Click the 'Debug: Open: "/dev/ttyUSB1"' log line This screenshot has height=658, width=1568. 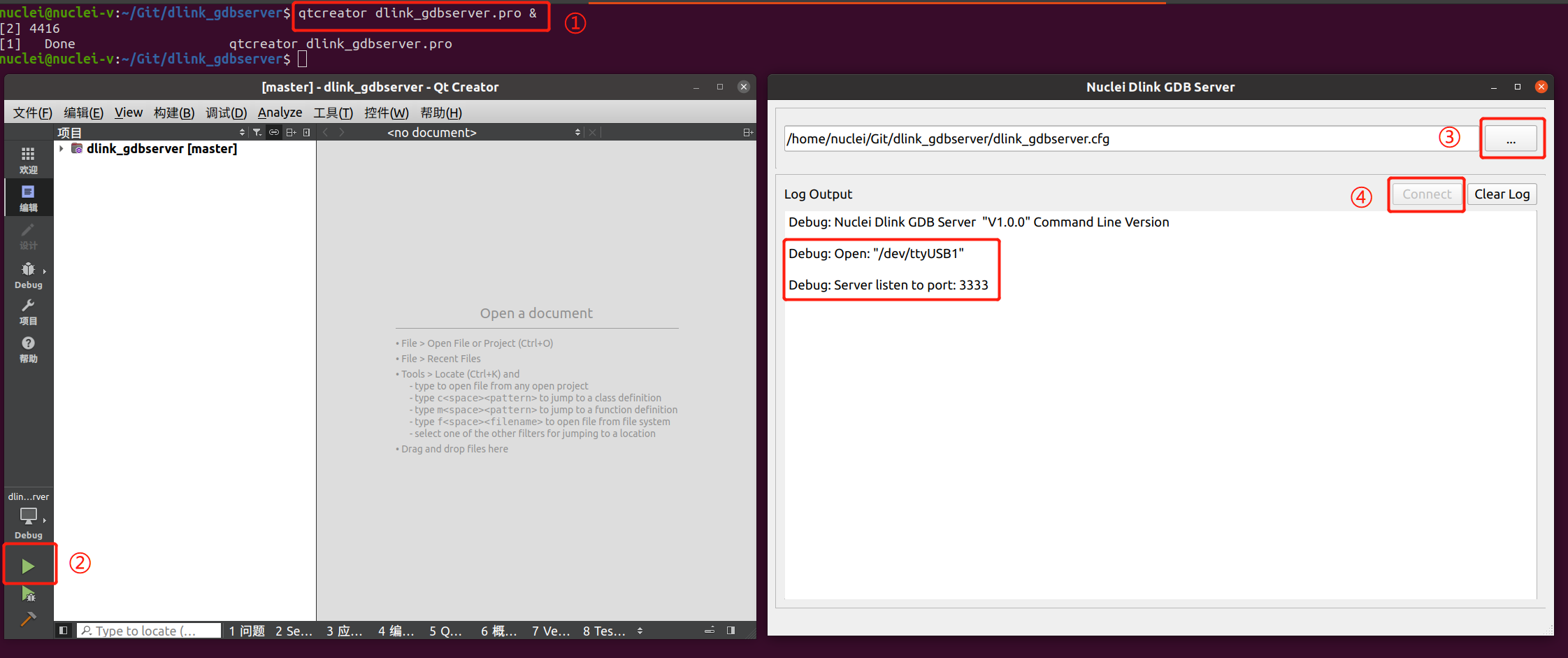click(x=876, y=254)
